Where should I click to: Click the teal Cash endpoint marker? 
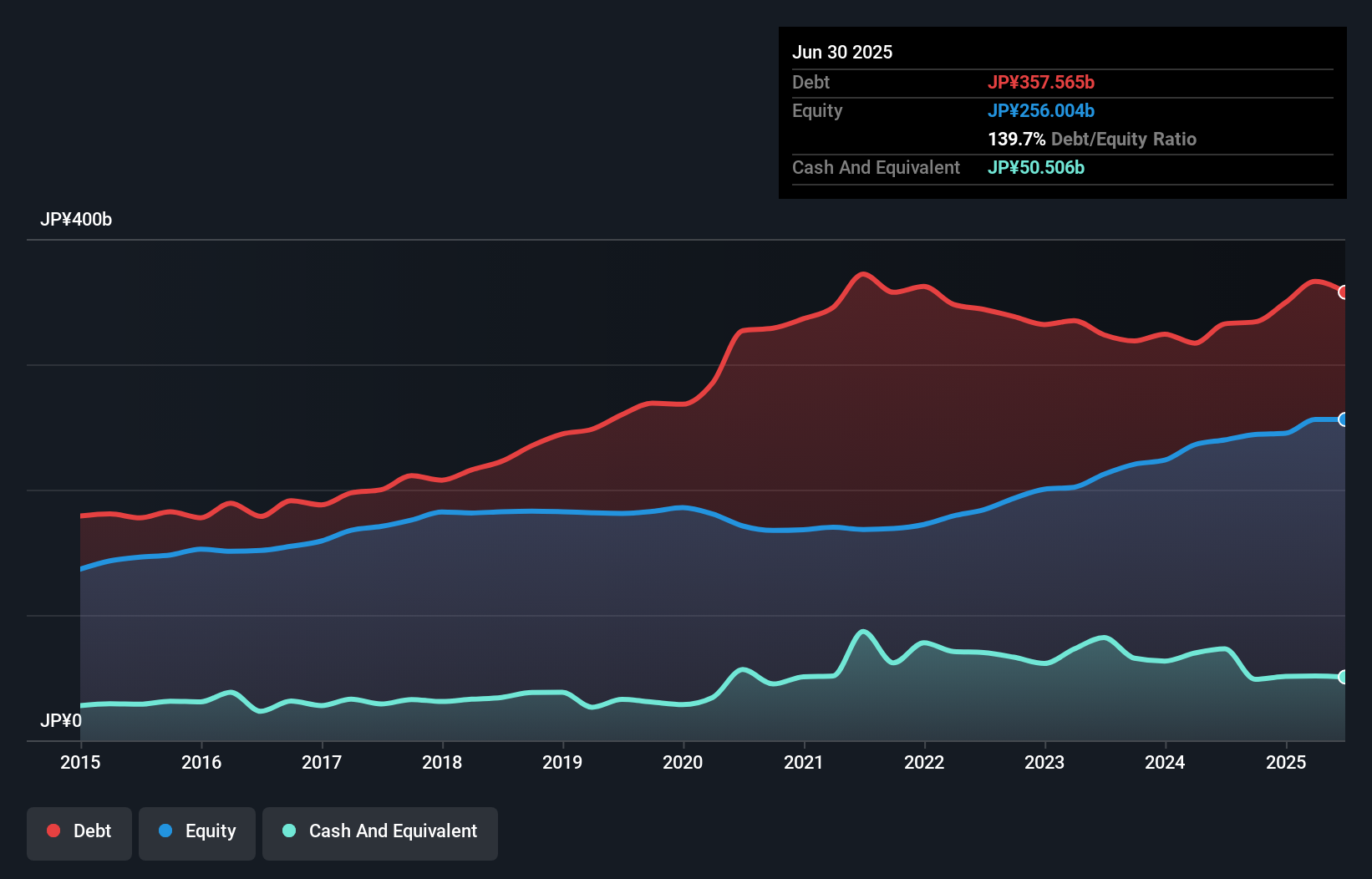1344,677
